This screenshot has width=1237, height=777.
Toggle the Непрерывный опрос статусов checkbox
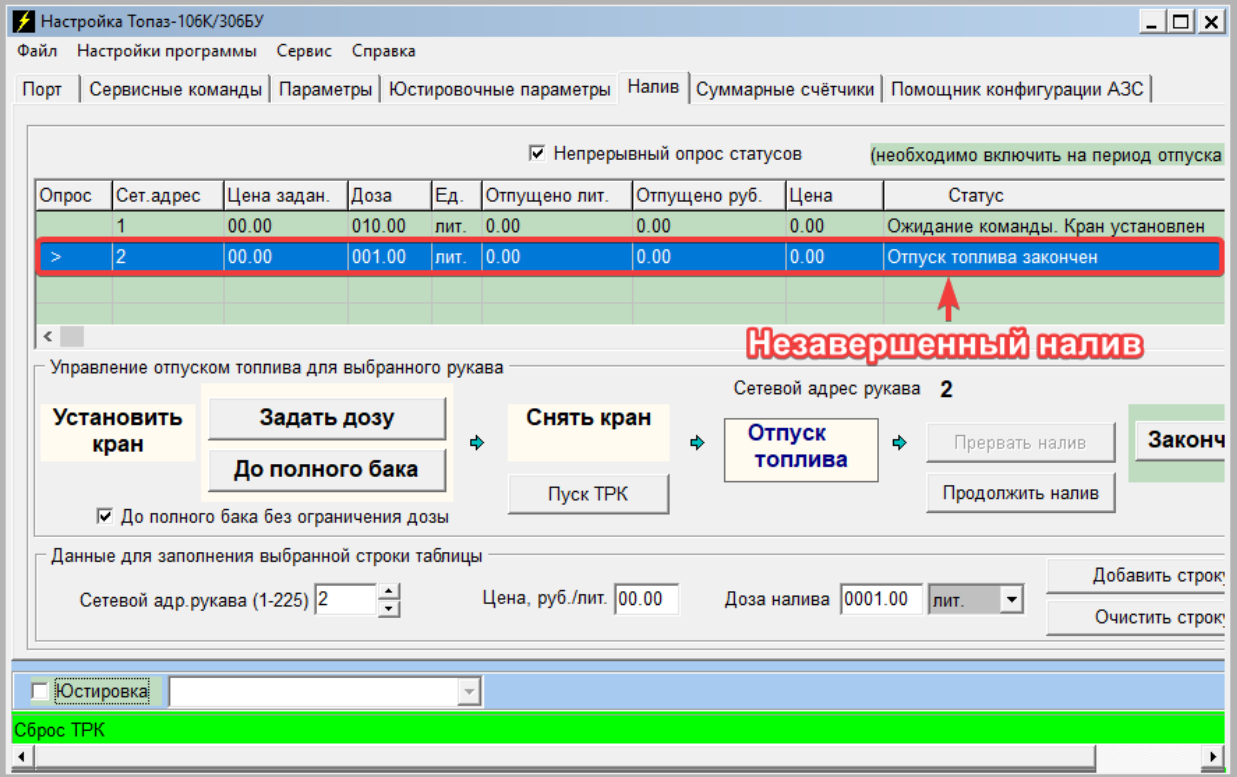point(538,154)
